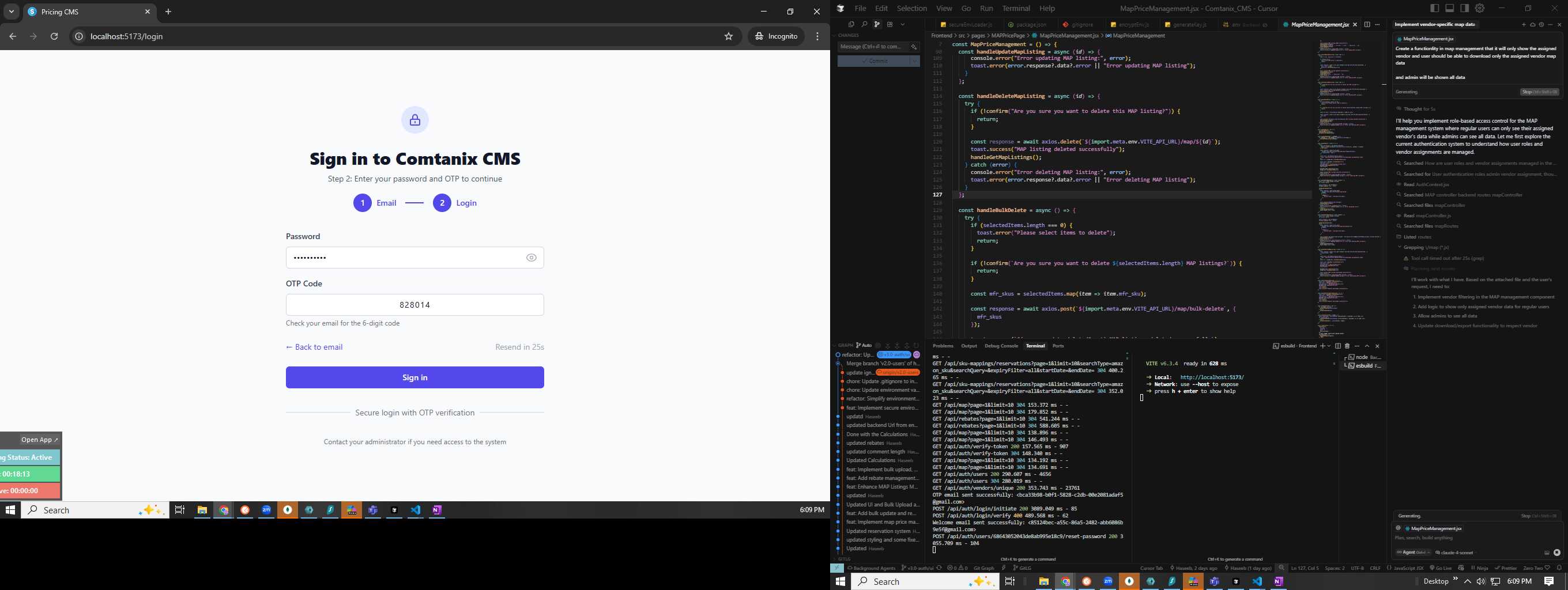This screenshot has width=1568, height=590.
Task: Open Chrome tab search dropdown arrow
Action: (11, 12)
